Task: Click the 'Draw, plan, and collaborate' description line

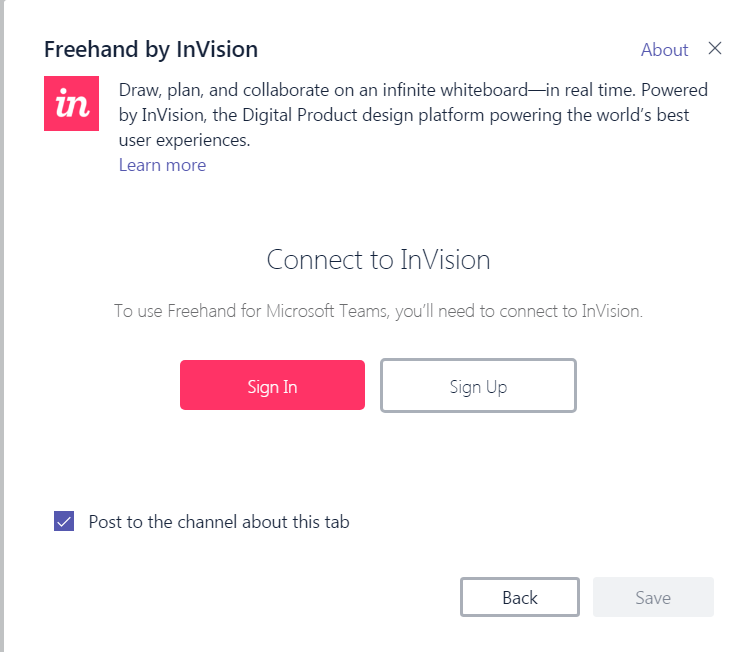Action: click(x=412, y=90)
